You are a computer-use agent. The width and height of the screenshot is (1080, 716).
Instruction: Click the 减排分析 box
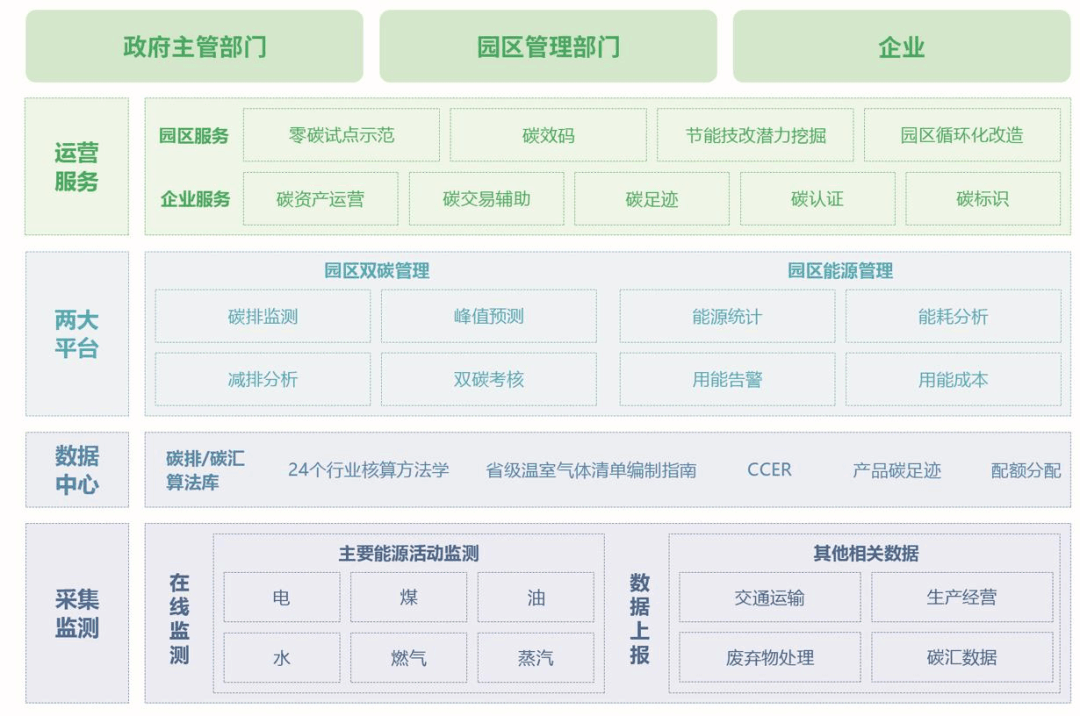tap(262, 379)
